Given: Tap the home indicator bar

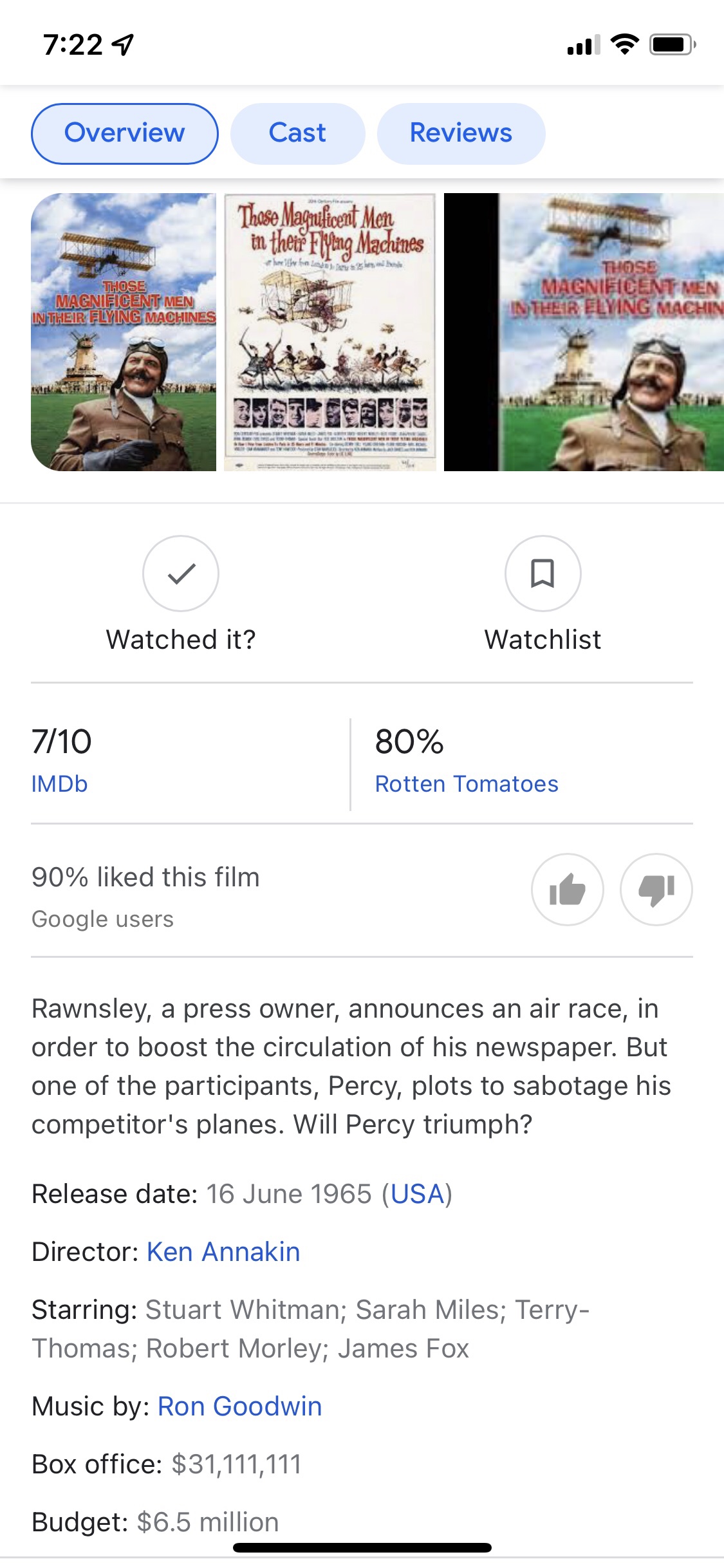Looking at the screenshot, I should (362, 1547).
